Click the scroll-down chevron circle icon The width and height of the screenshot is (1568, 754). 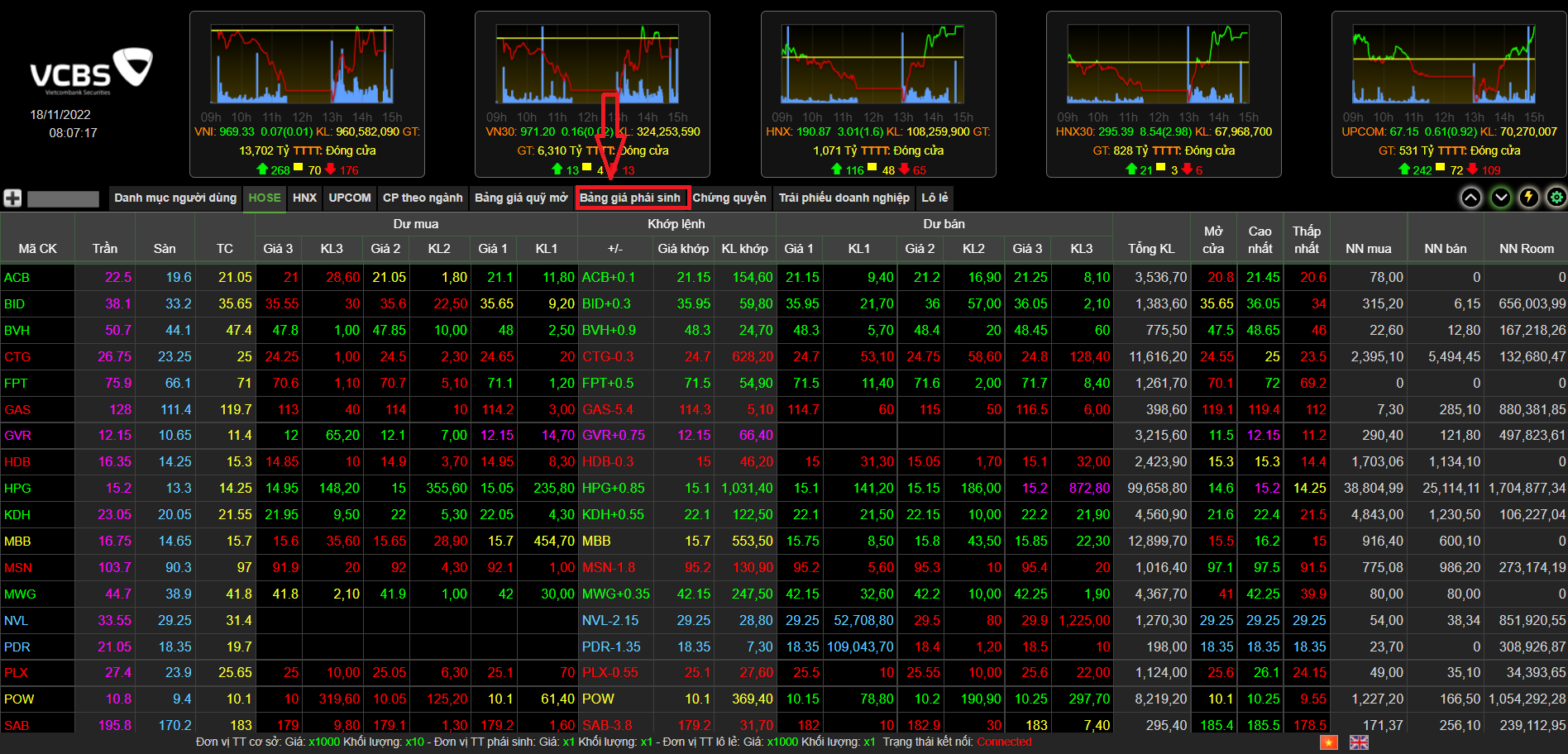tap(1501, 198)
